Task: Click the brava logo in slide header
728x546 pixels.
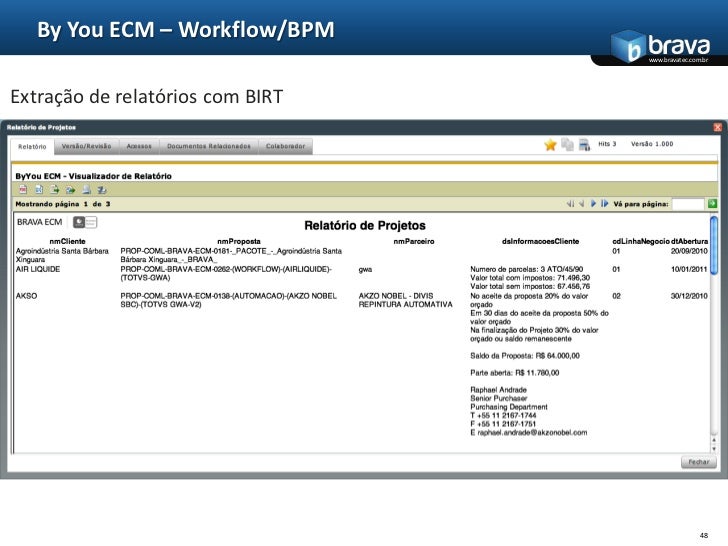Action: pyautogui.click(x=660, y=47)
